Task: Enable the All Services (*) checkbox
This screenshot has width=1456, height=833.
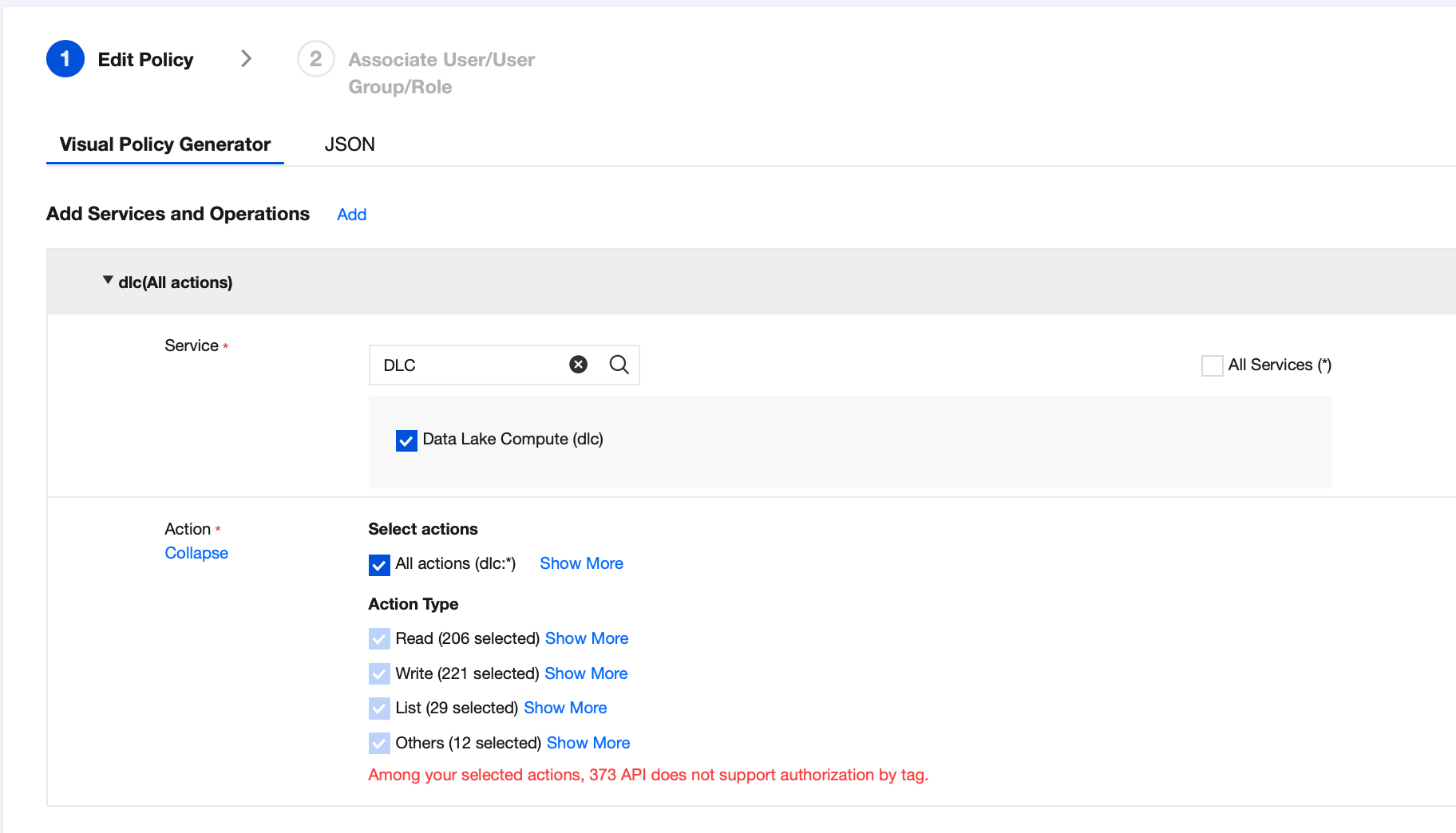Action: pos(1212,365)
